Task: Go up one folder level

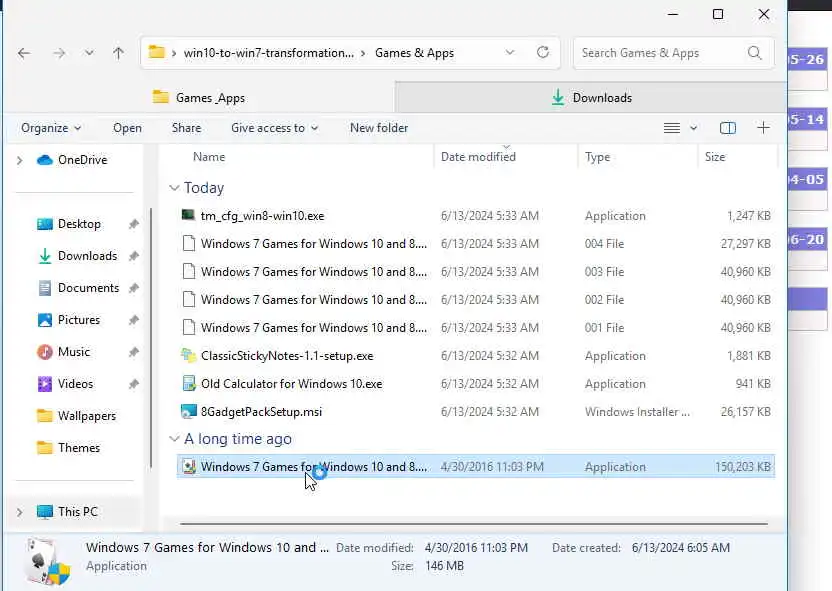Action: (118, 53)
